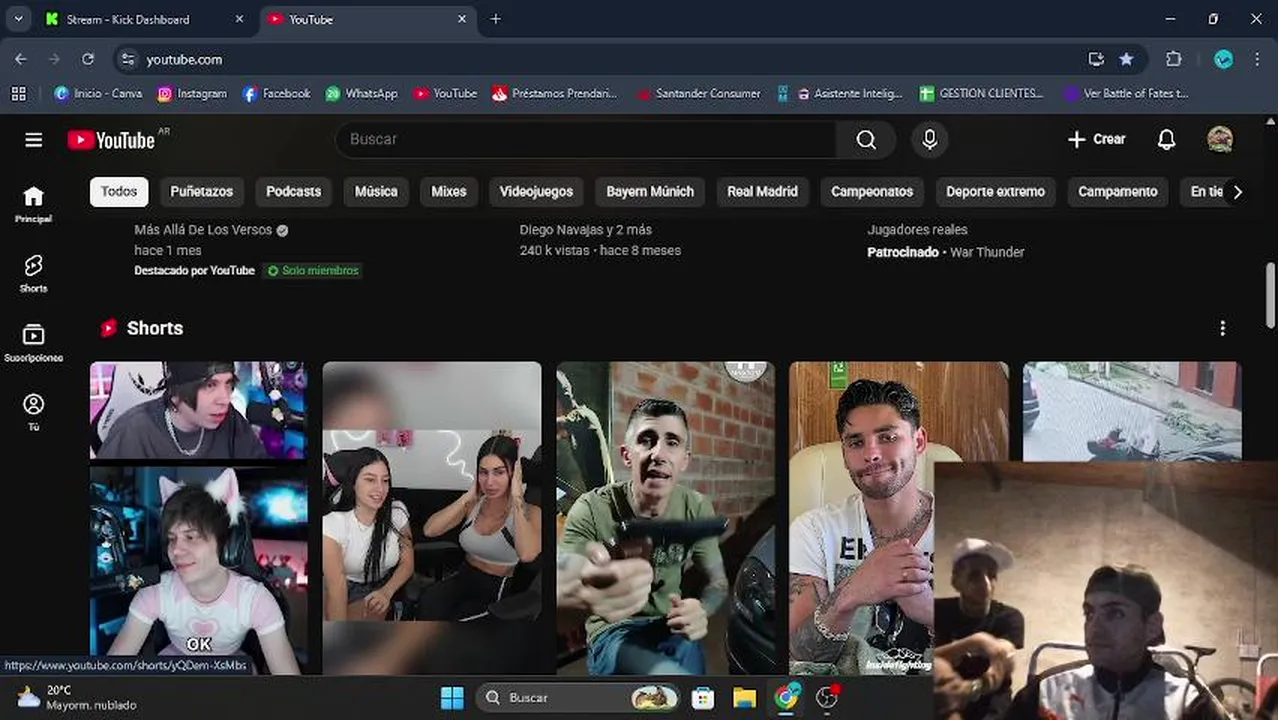Select the Podcasts filter chip
The height and width of the screenshot is (720, 1278).
point(293,192)
